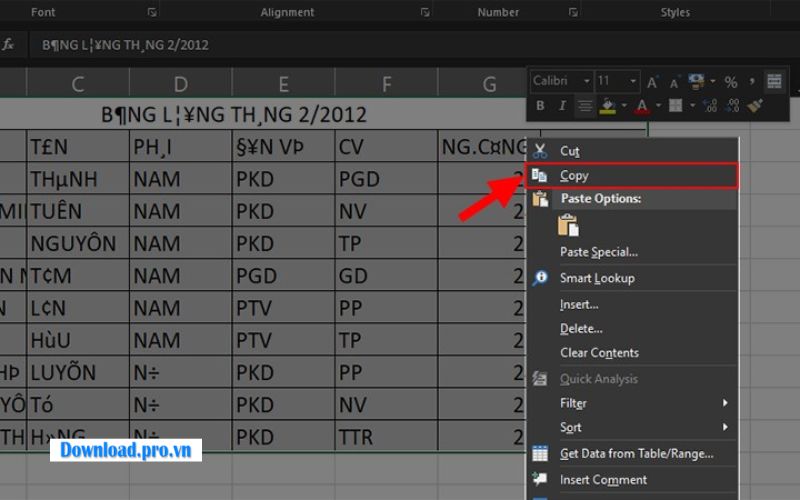Click the fx Insert Function icon
This screenshot has height=500, width=800.
click(x=8, y=44)
